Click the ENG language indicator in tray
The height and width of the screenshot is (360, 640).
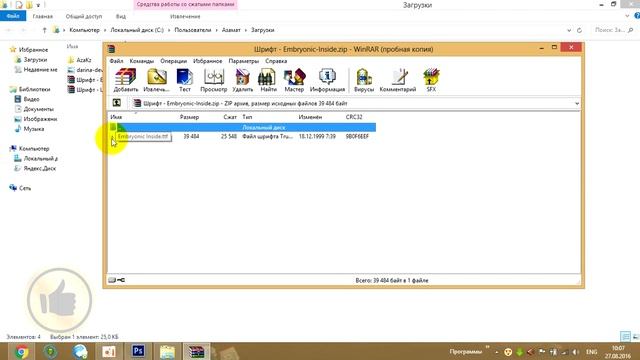click(591, 352)
